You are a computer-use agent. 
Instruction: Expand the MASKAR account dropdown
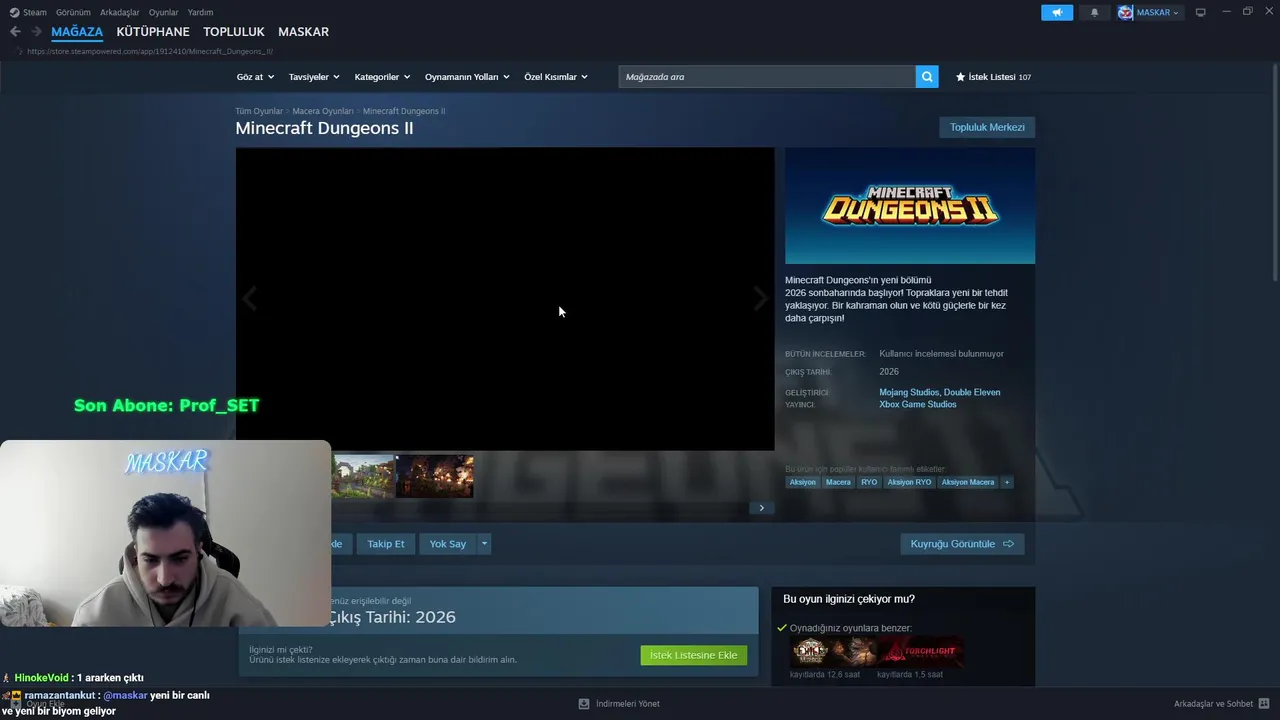(1150, 12)
